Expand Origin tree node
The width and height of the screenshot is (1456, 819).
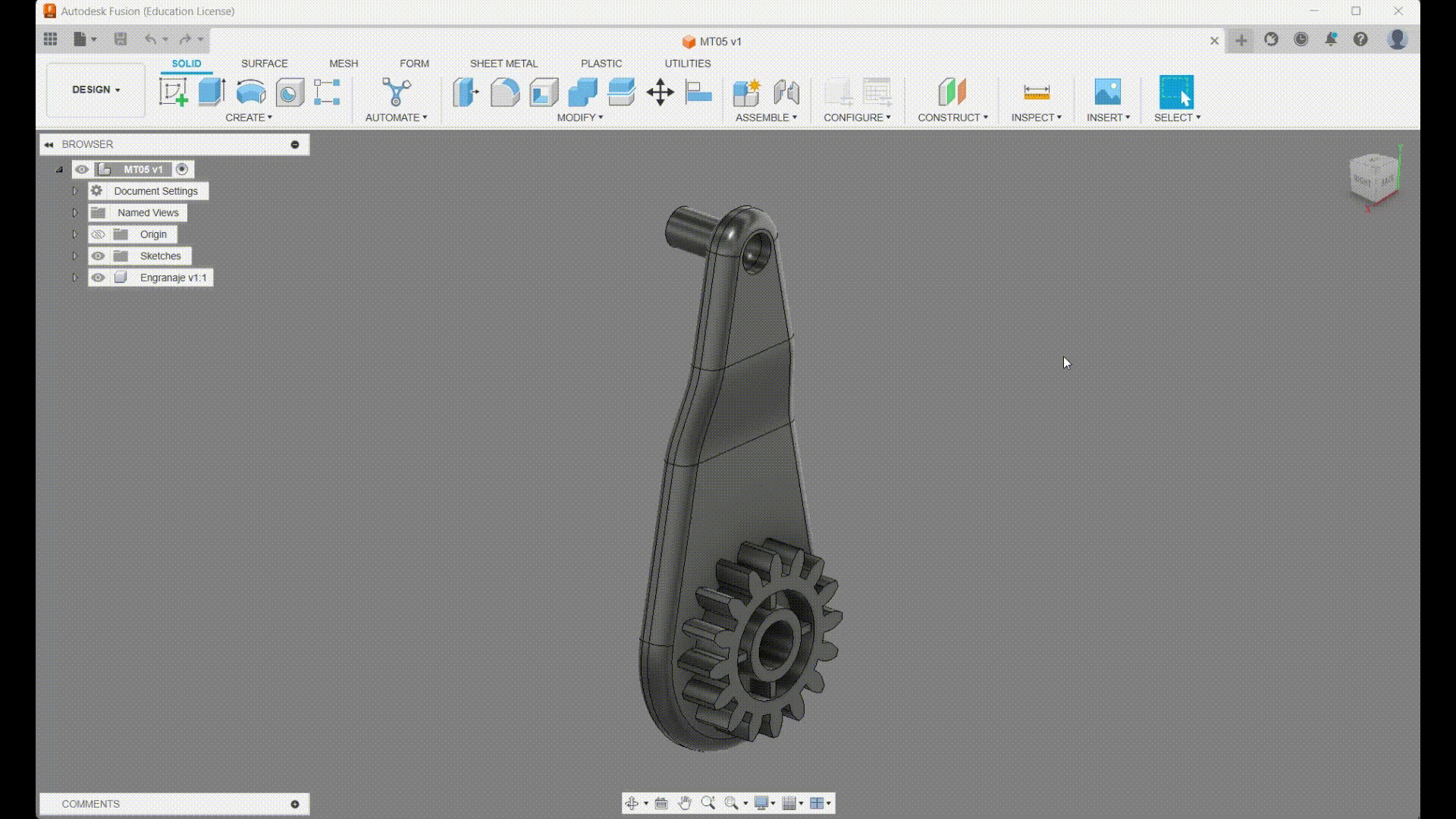tap(75, 234)
